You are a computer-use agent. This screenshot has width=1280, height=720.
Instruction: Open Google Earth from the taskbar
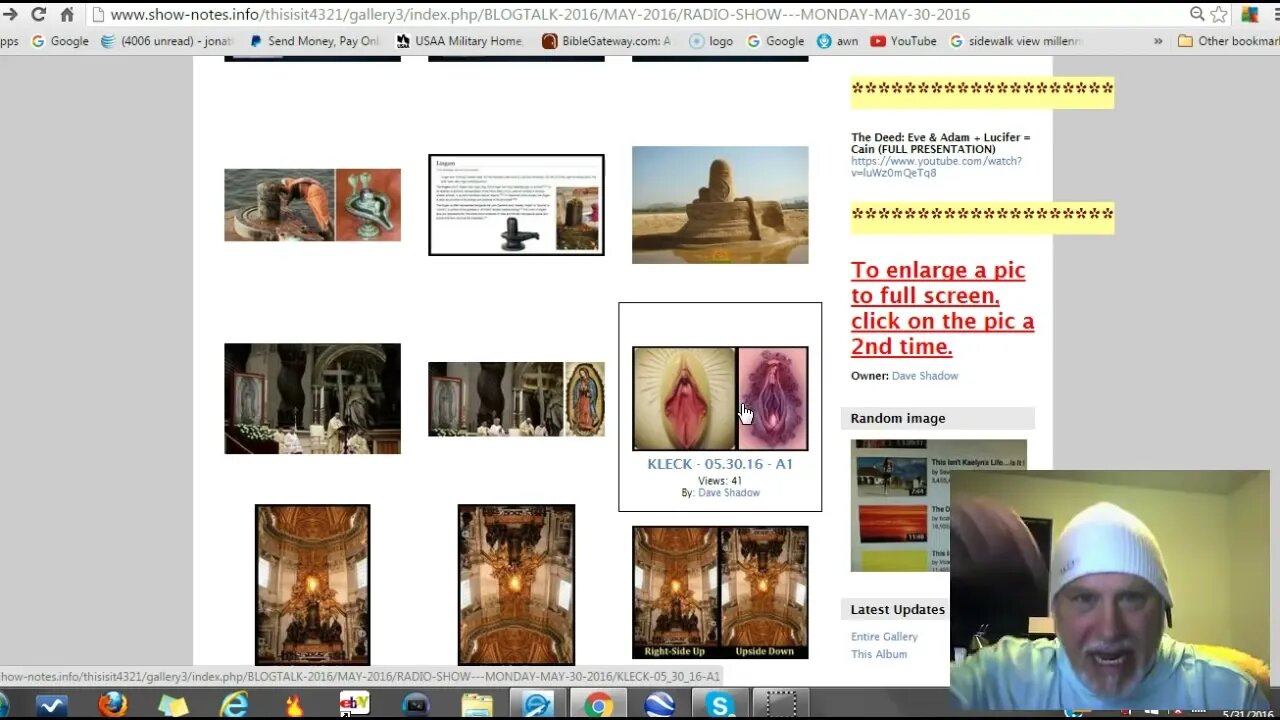(659, 705)
